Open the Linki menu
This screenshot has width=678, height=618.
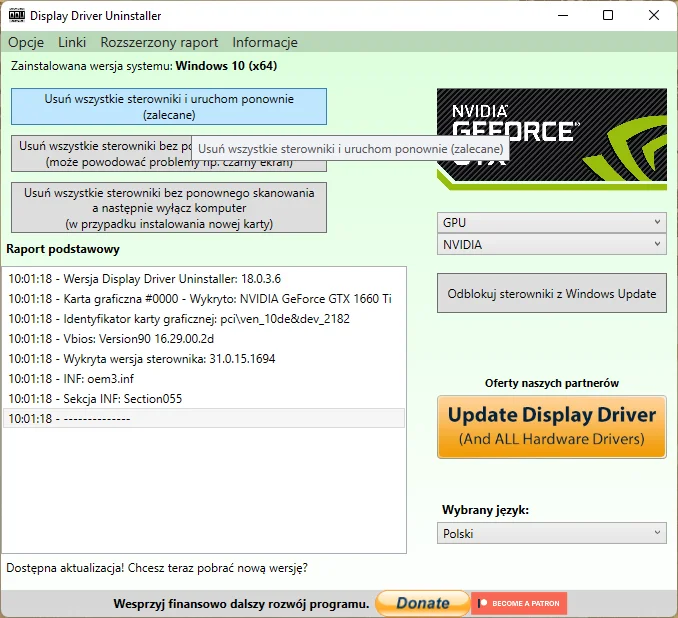click(72, 42)
